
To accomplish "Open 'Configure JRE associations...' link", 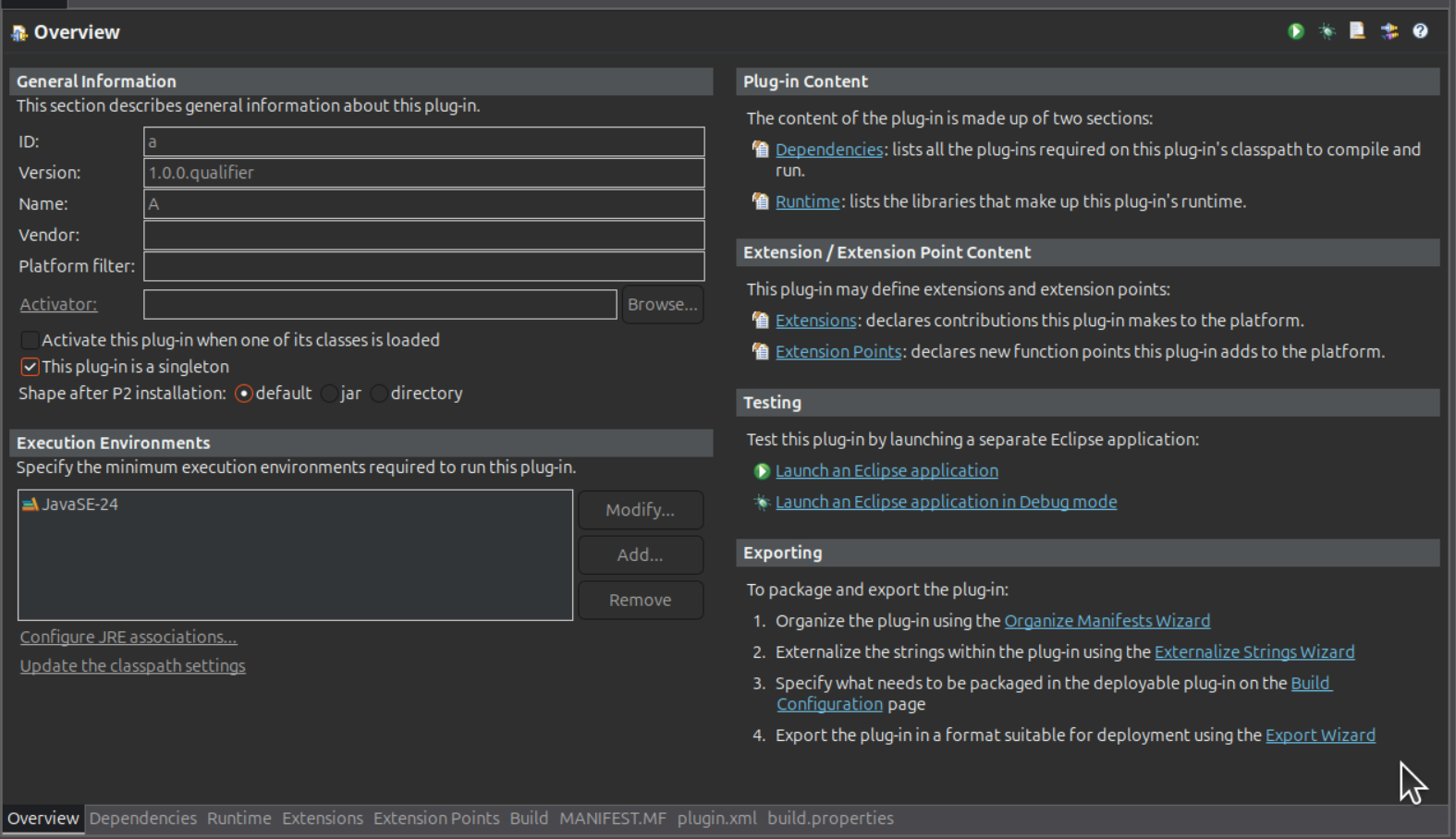I will 128,637.
